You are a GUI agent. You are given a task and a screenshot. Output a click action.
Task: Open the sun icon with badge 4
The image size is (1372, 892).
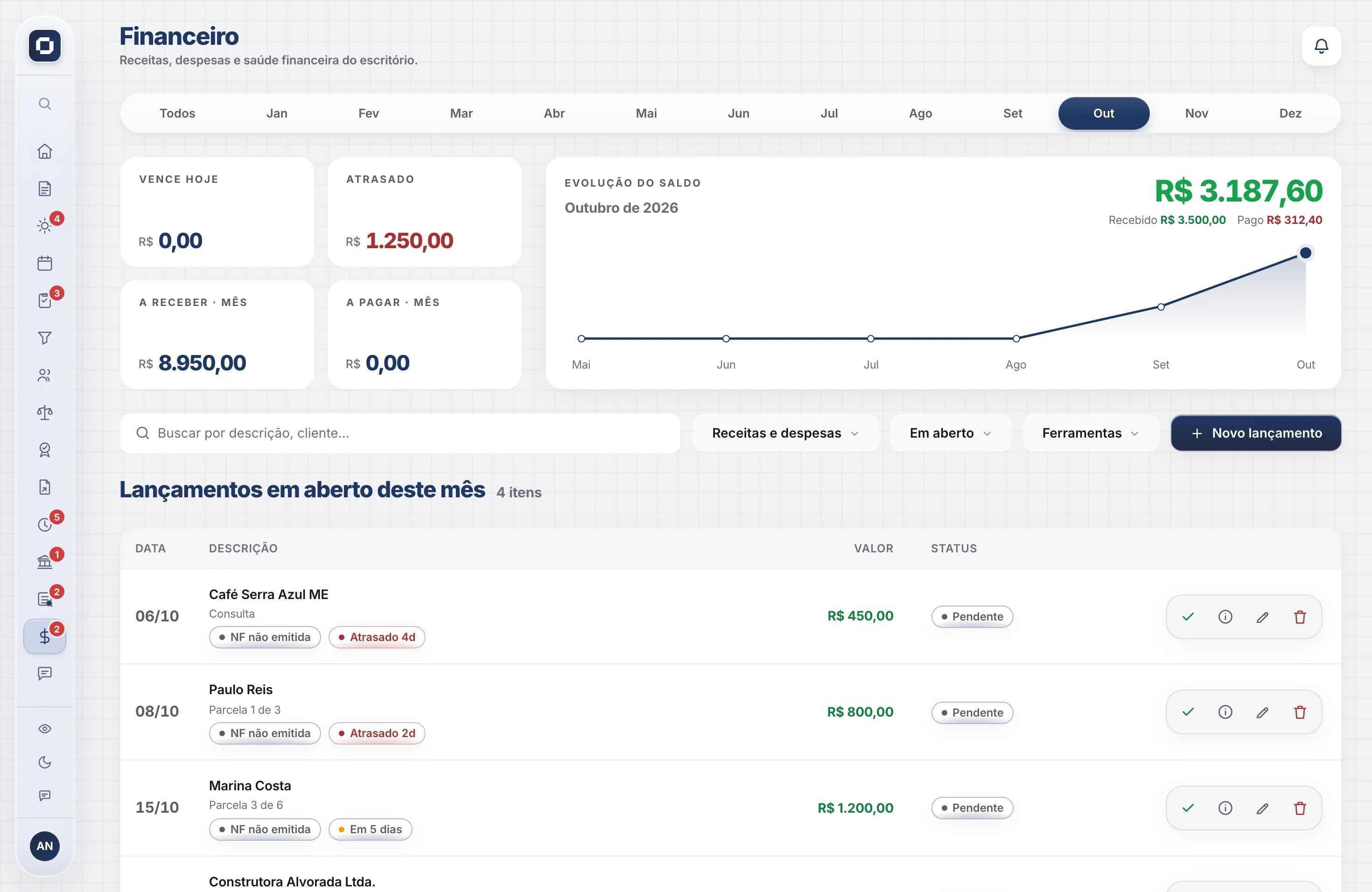point(44,226)
